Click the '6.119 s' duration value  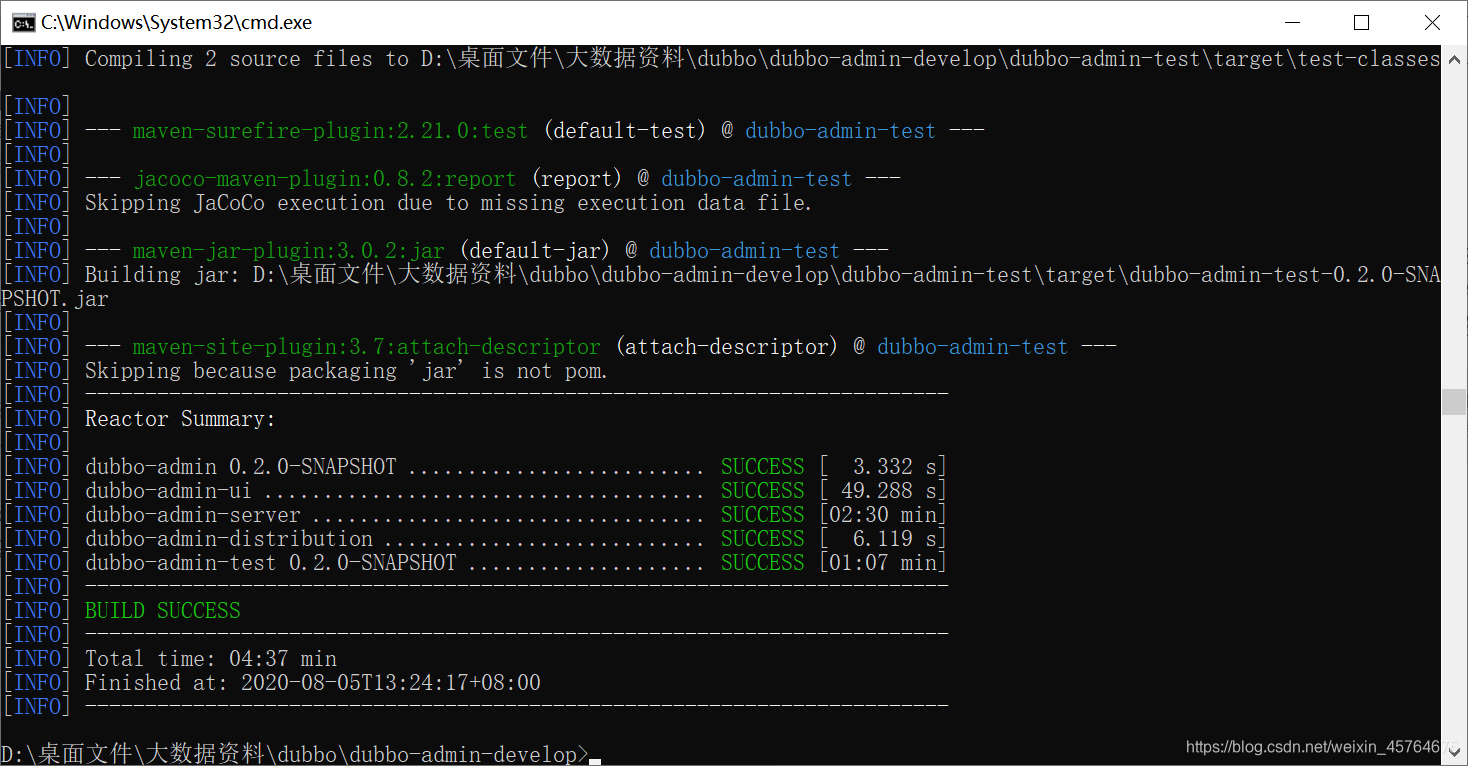click(896, 539)
